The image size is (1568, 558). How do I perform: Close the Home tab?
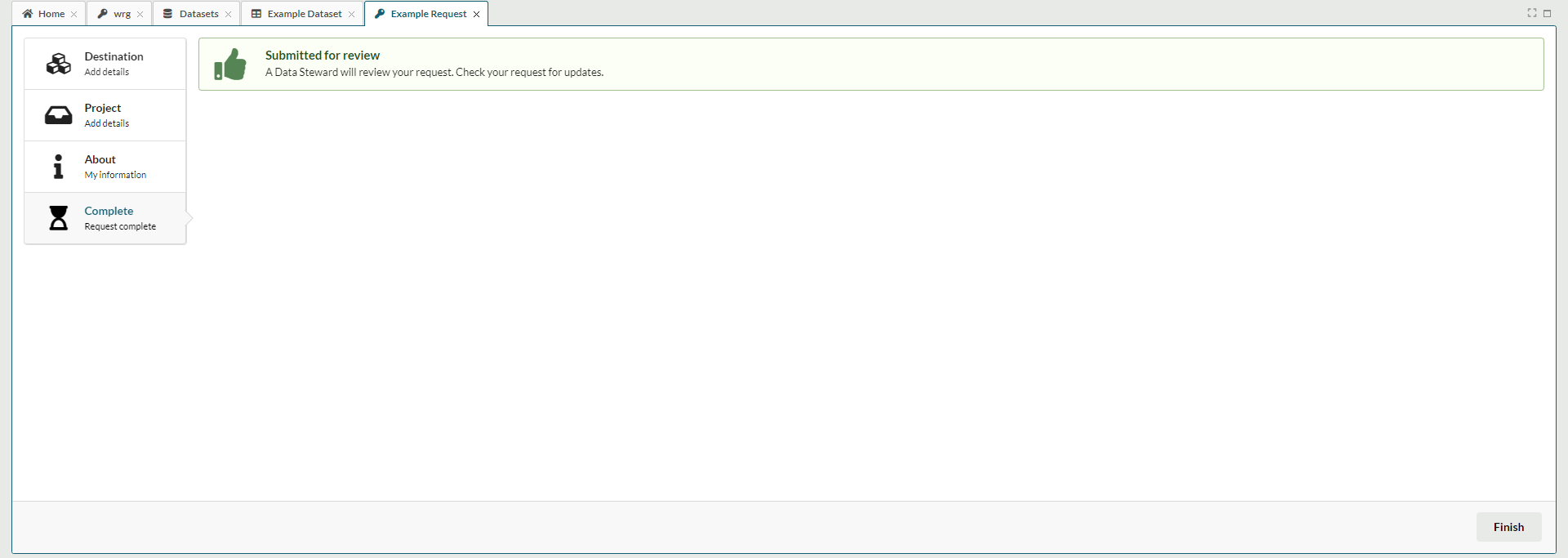pos(74,14)
